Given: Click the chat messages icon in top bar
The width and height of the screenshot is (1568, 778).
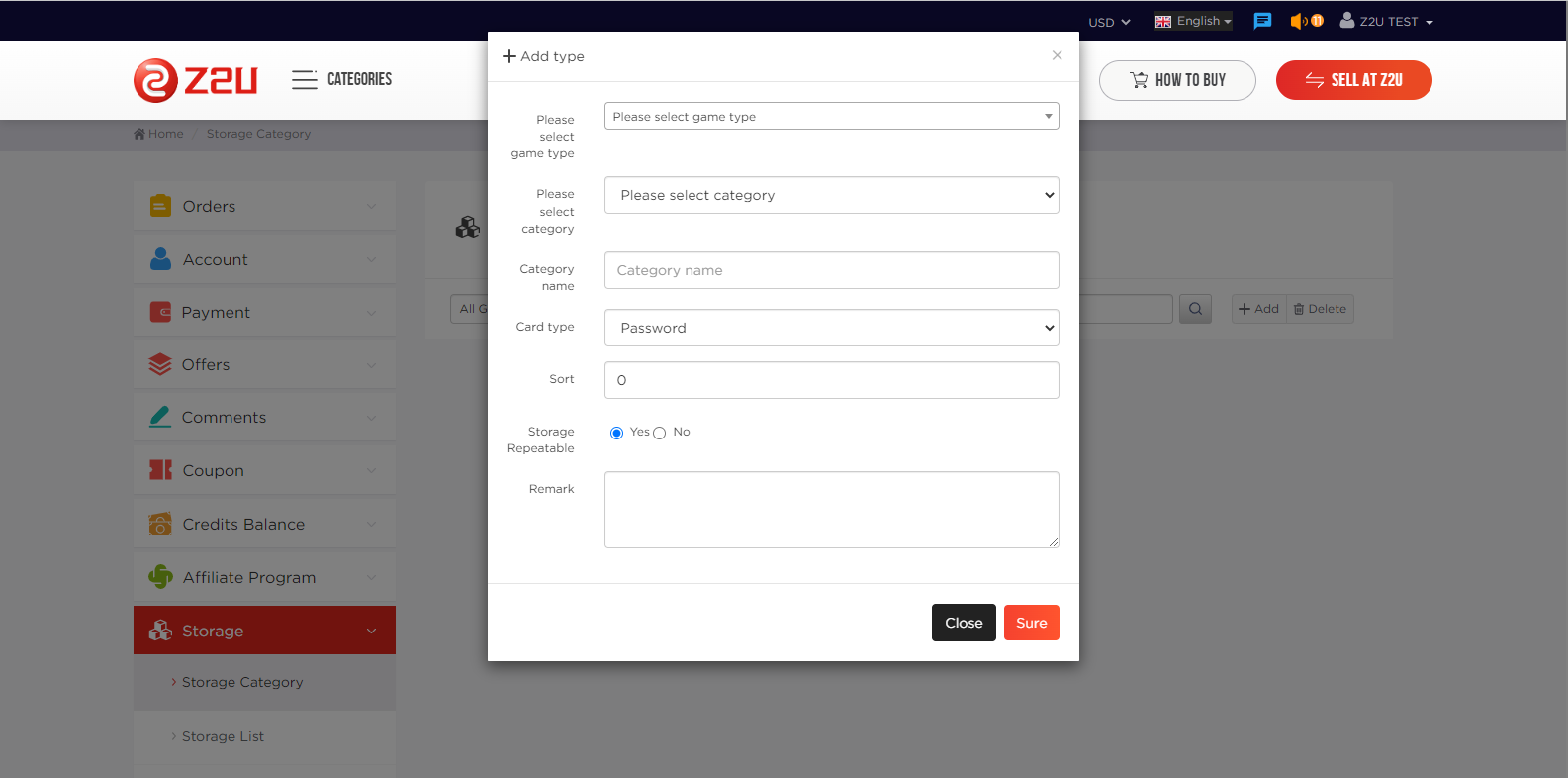Looking at the screenshot, I should [1262, 21].
